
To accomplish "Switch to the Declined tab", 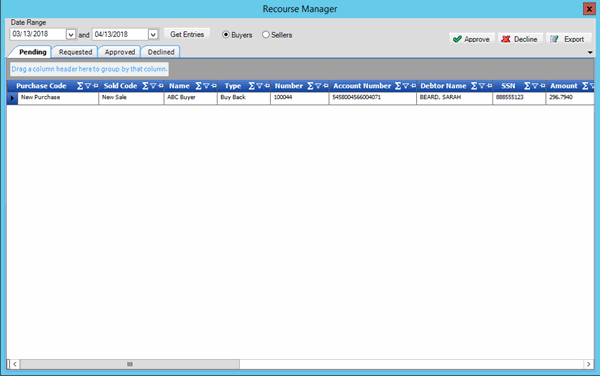I will click(161, 52).
